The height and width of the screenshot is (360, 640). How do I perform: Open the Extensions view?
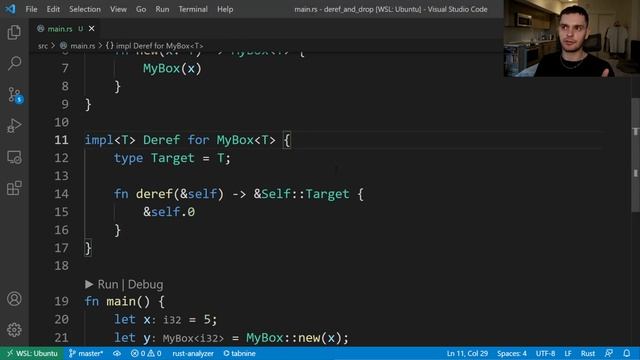point(14,188)
